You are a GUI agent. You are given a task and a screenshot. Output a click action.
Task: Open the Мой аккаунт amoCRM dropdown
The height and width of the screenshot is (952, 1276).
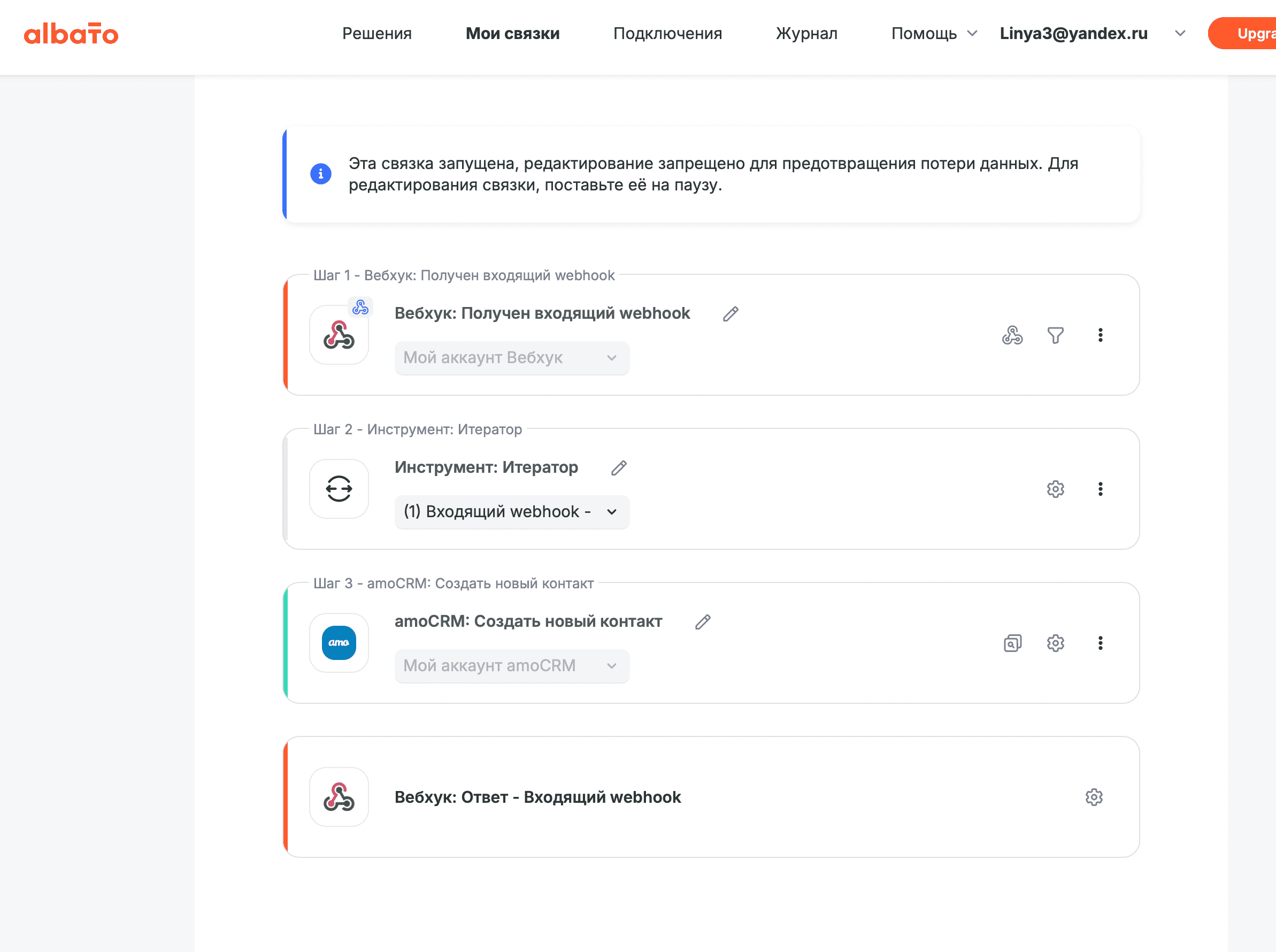512,665
